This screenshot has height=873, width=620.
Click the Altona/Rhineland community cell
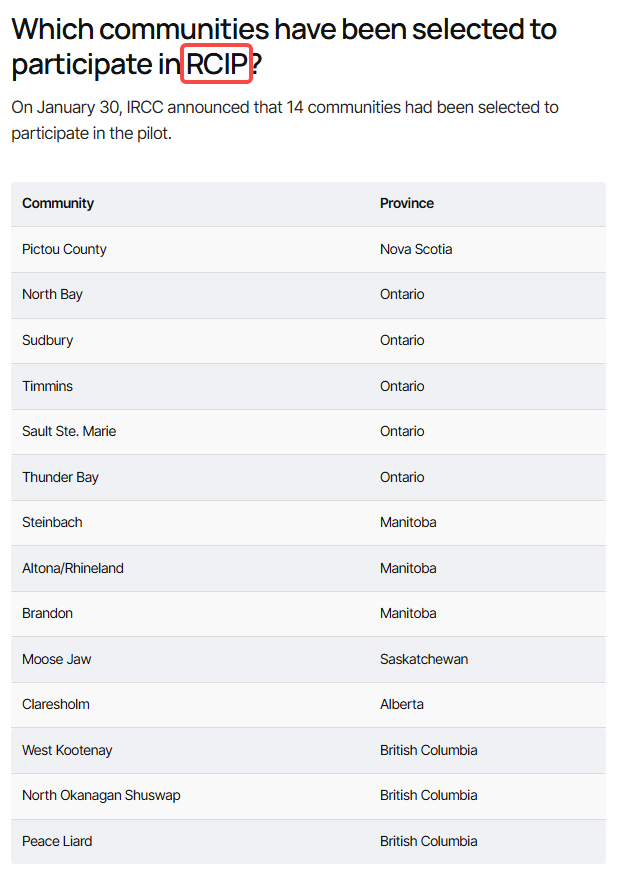(x=73, y=568)
